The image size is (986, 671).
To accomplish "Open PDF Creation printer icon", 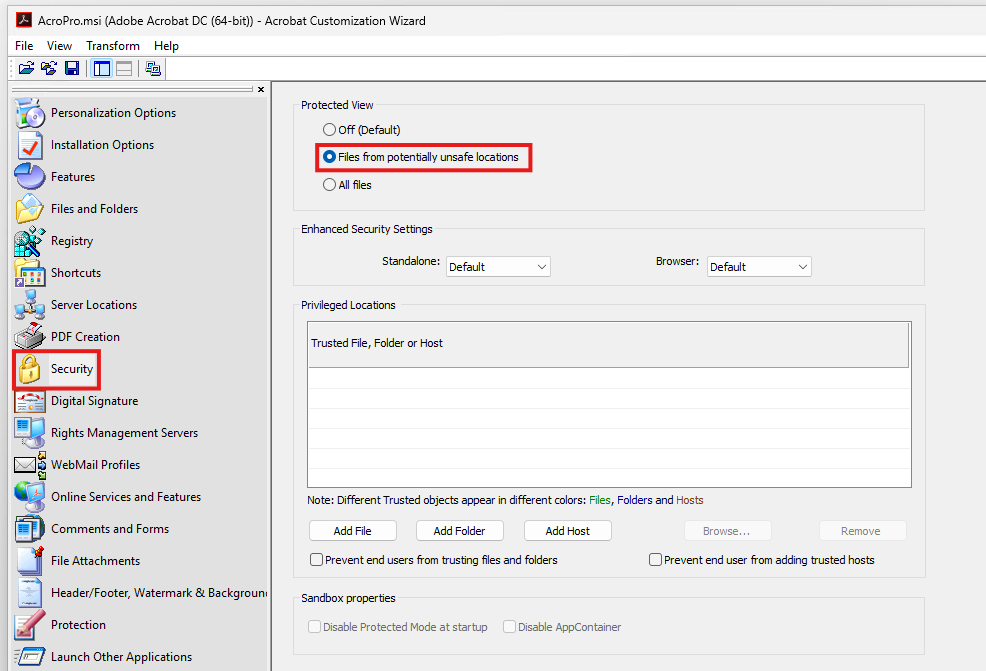I will tap(30, 337).
